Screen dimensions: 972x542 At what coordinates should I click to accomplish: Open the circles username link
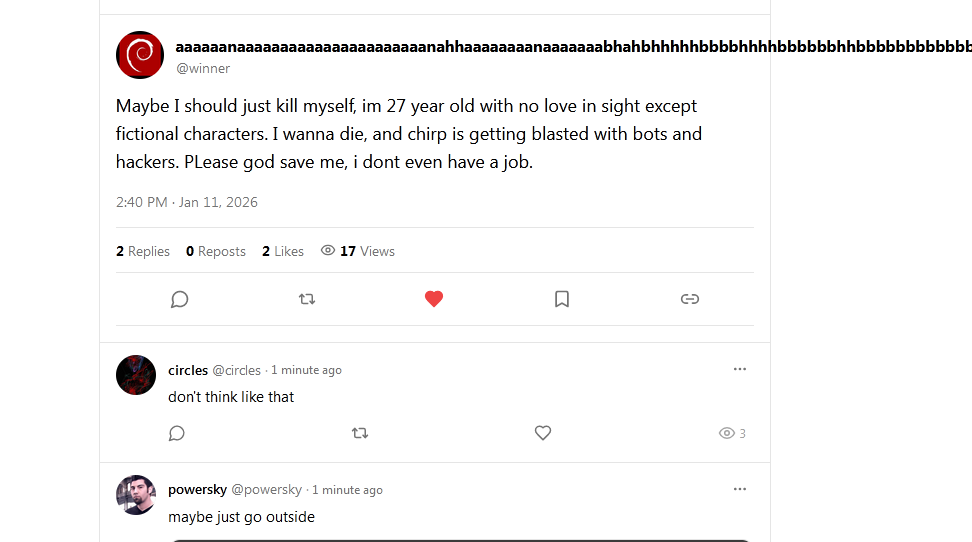point(188,370)
